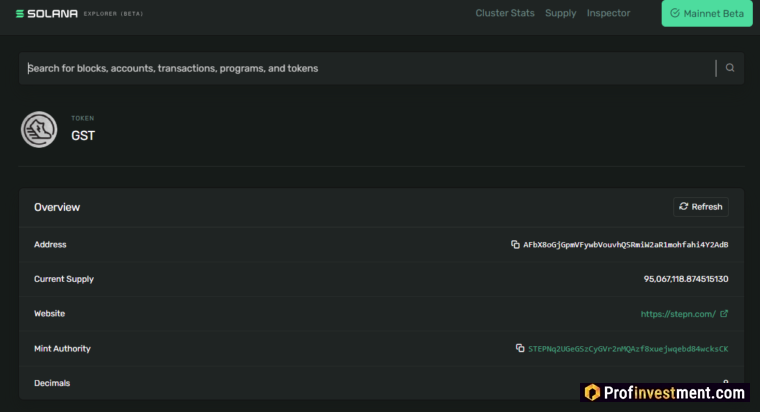Click the Mainnet Beta cluster button
Image resolution: width=760 pixels, height=412 pixels.
tap(707, 13)
